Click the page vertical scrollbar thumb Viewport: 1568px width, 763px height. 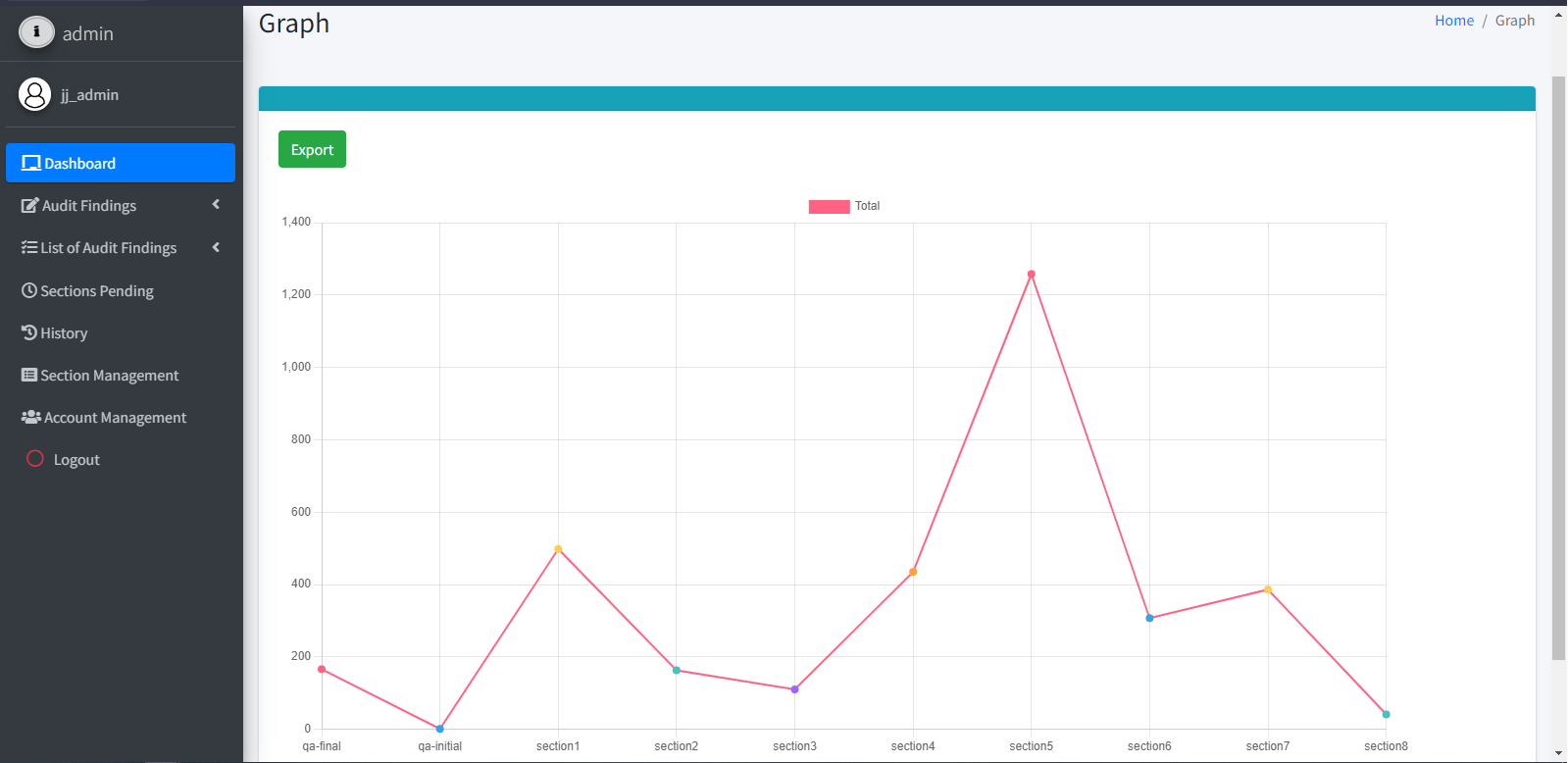pos(1558,368)
